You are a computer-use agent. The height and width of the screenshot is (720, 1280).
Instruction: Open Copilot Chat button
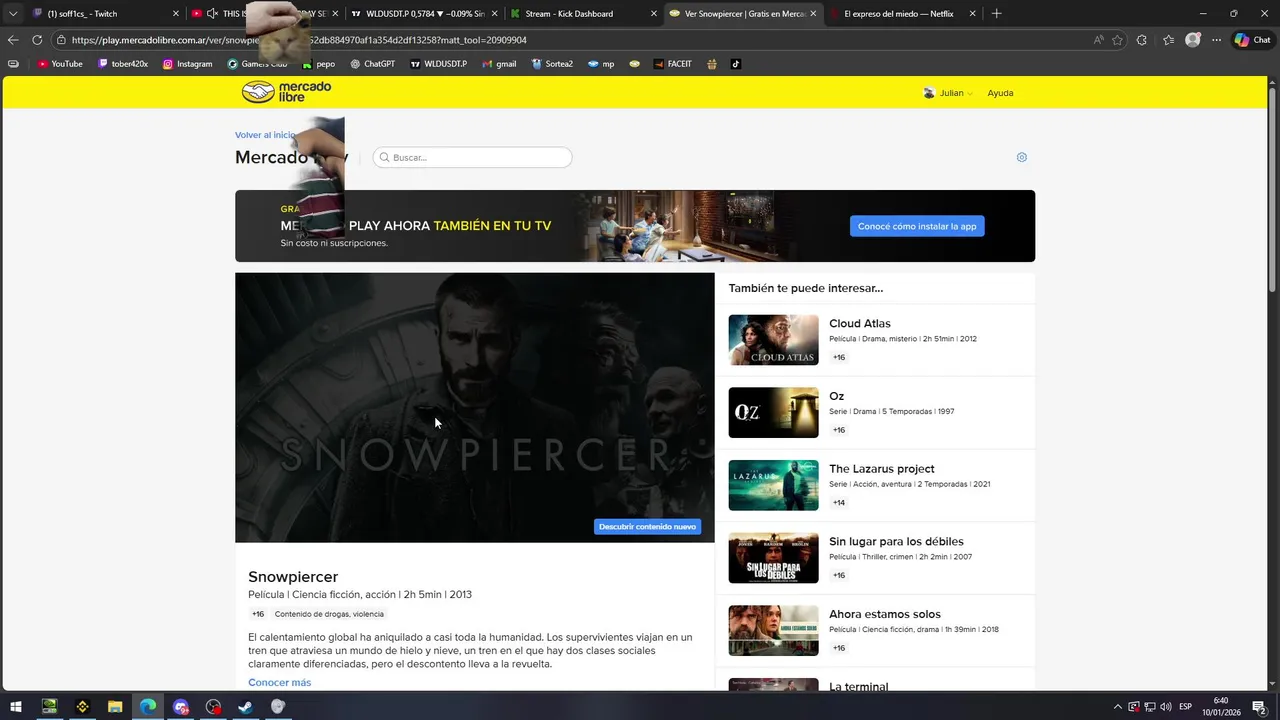coord(1253,40)
